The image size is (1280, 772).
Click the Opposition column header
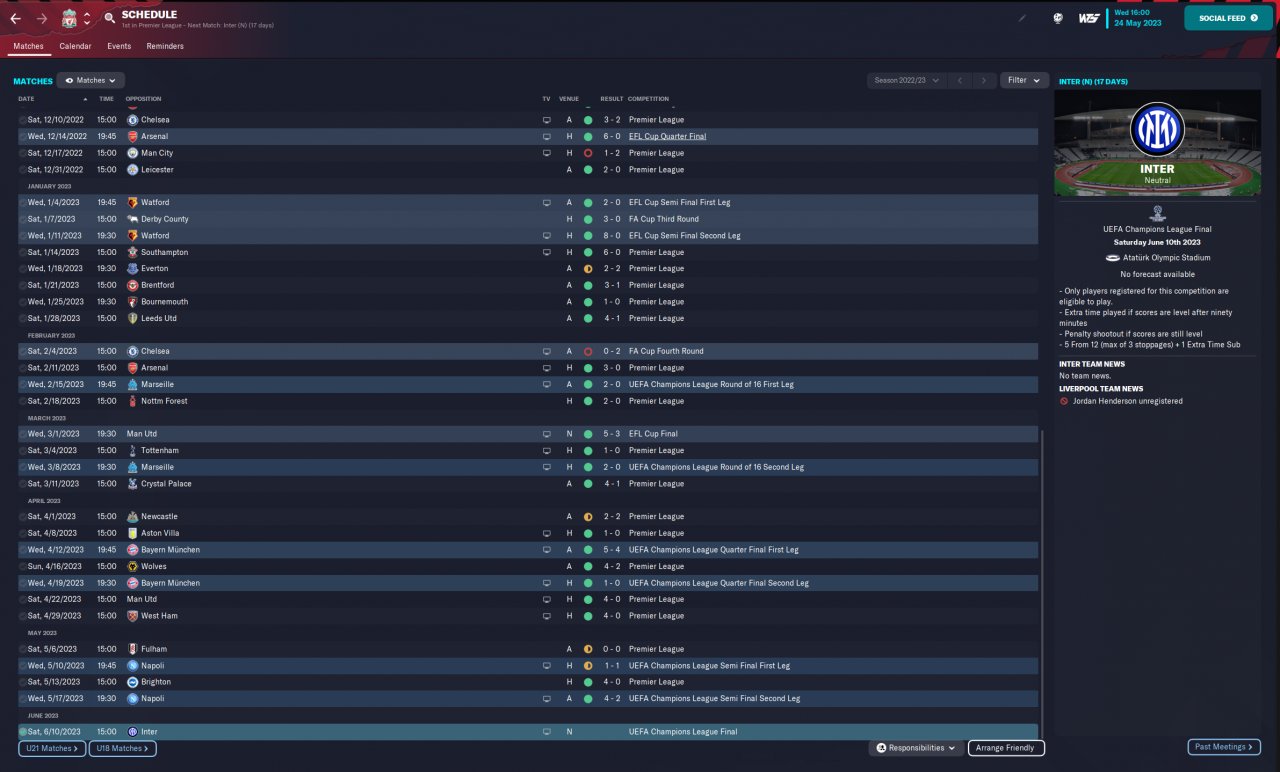pos(144,99)
